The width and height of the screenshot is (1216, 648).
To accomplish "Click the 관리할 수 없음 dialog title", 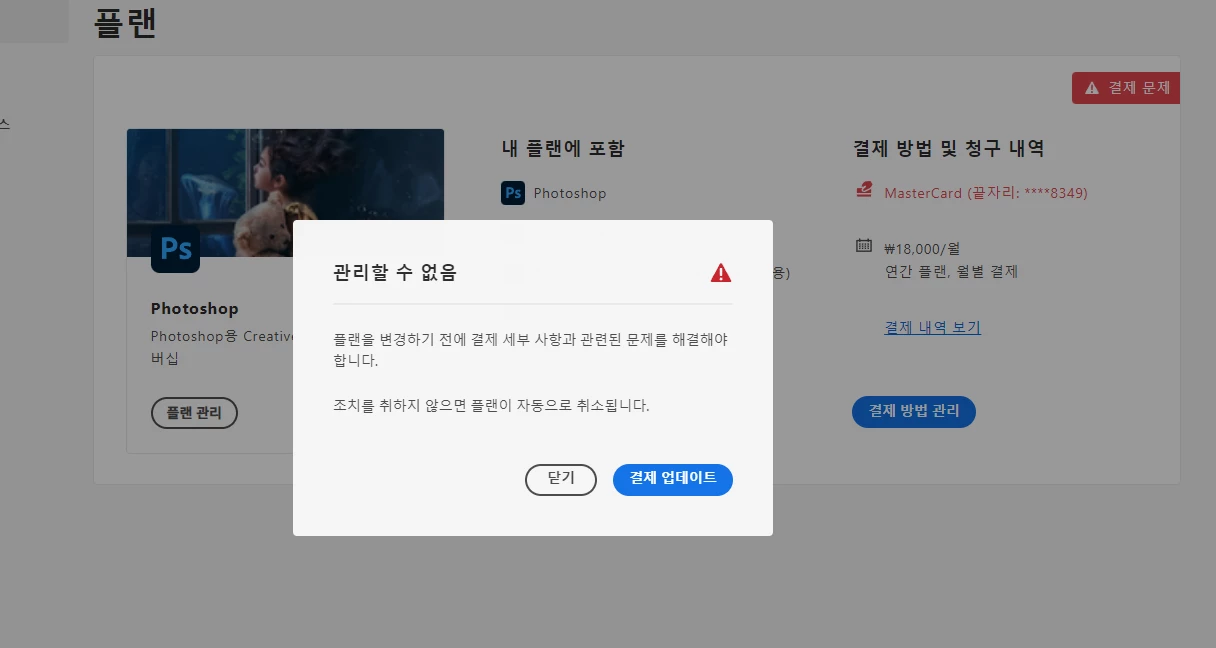I will 394,272.
